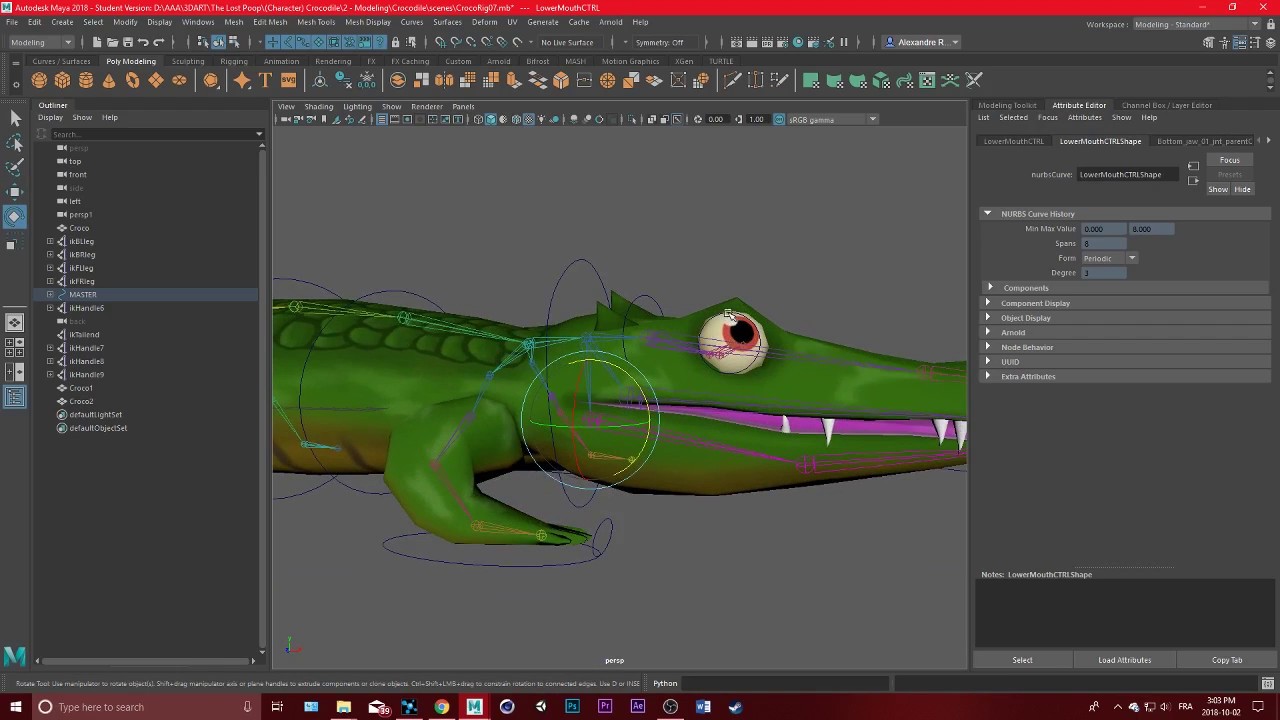
Task: Switch to Channel Box / Layer Editor tab
Action: 1166,105
